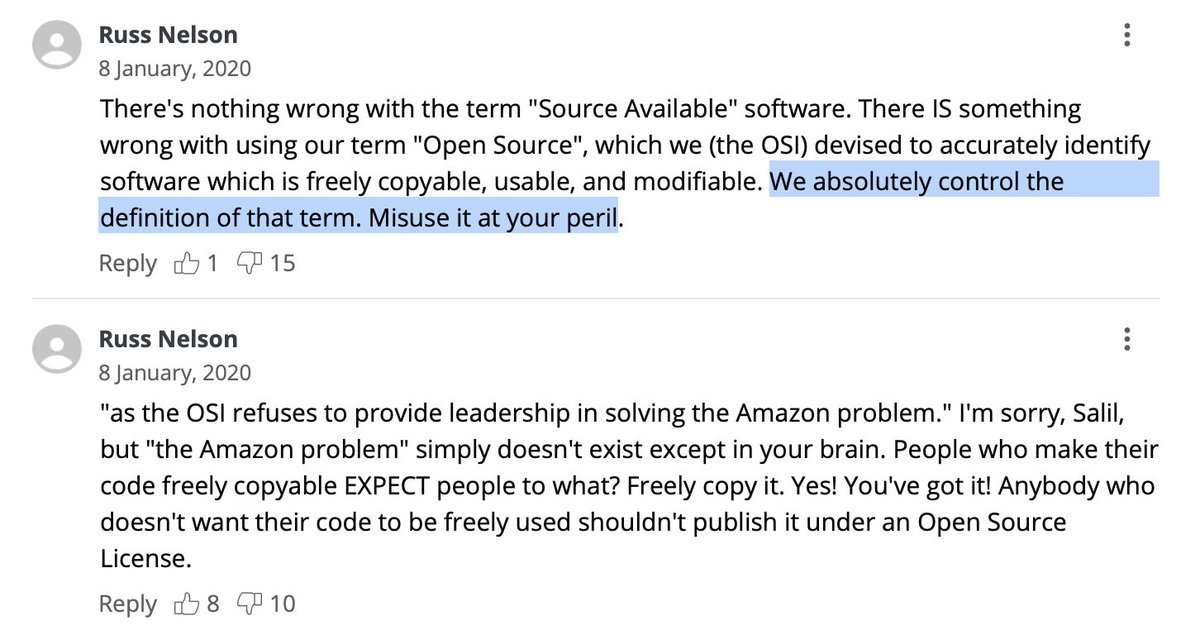
Task: Click the downvote count 10
Action: [x=283, y=605]
